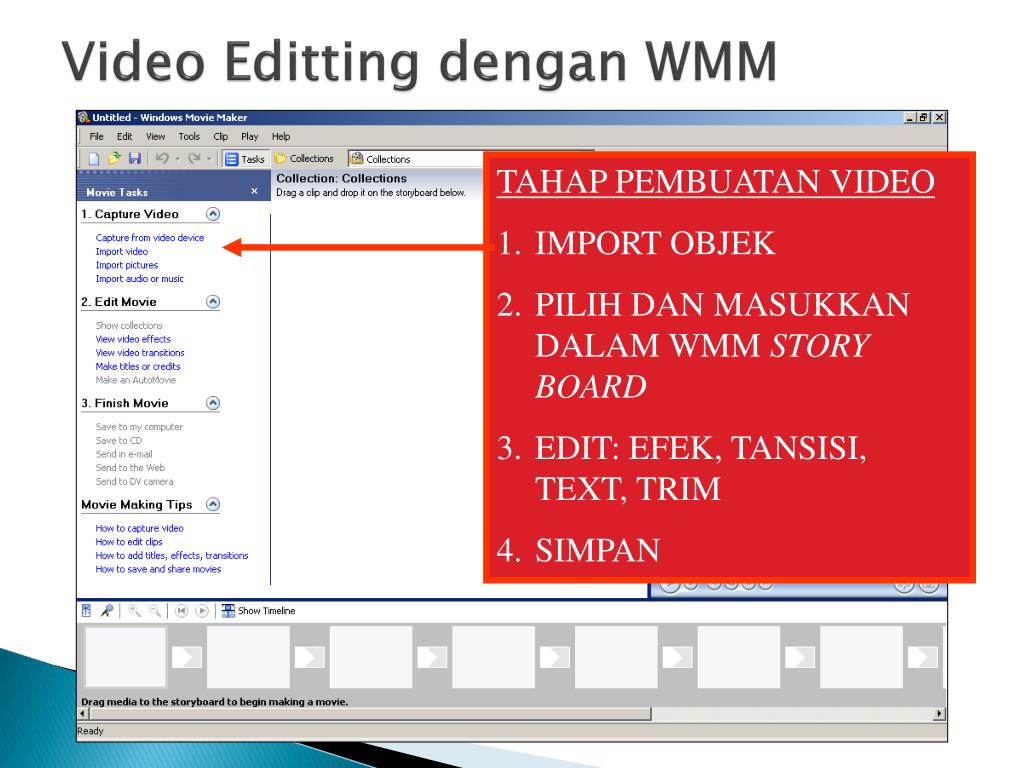Save the project using the floppy icon
This screenshot has height=768, width=1024.
coord(135,159)
